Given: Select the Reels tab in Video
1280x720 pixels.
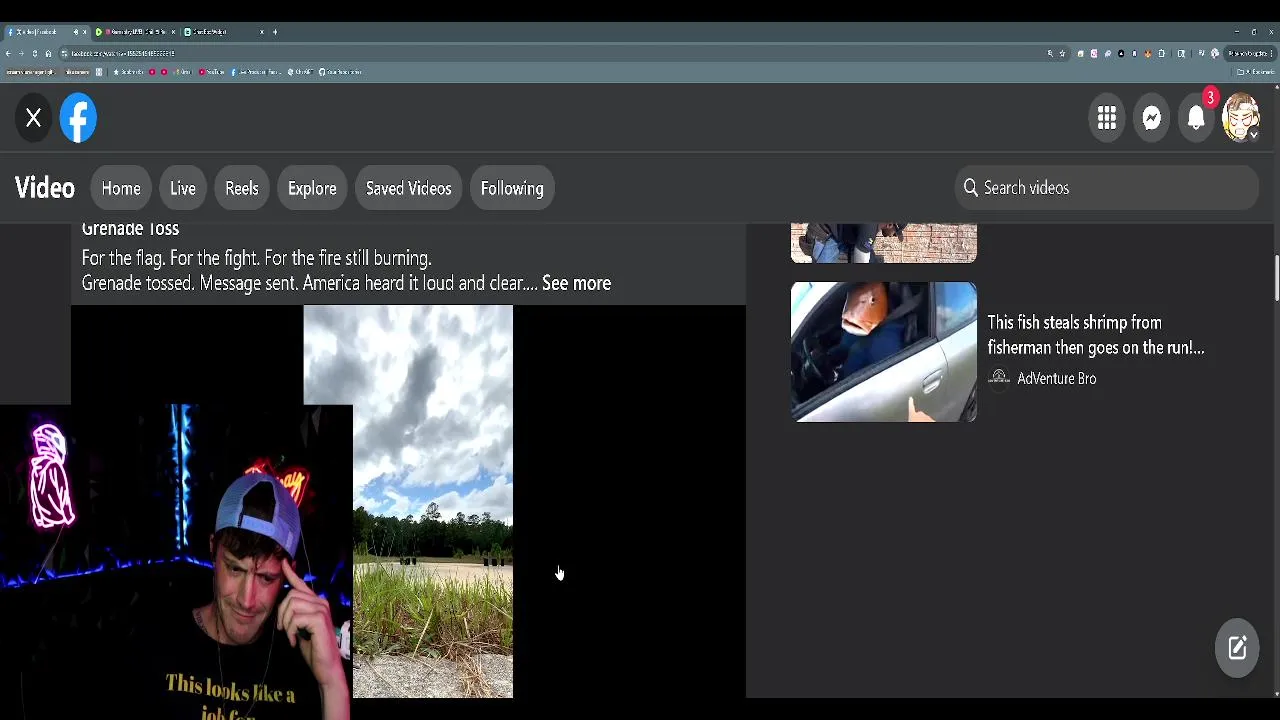Looking at the screenshot, I should [242, 188].
